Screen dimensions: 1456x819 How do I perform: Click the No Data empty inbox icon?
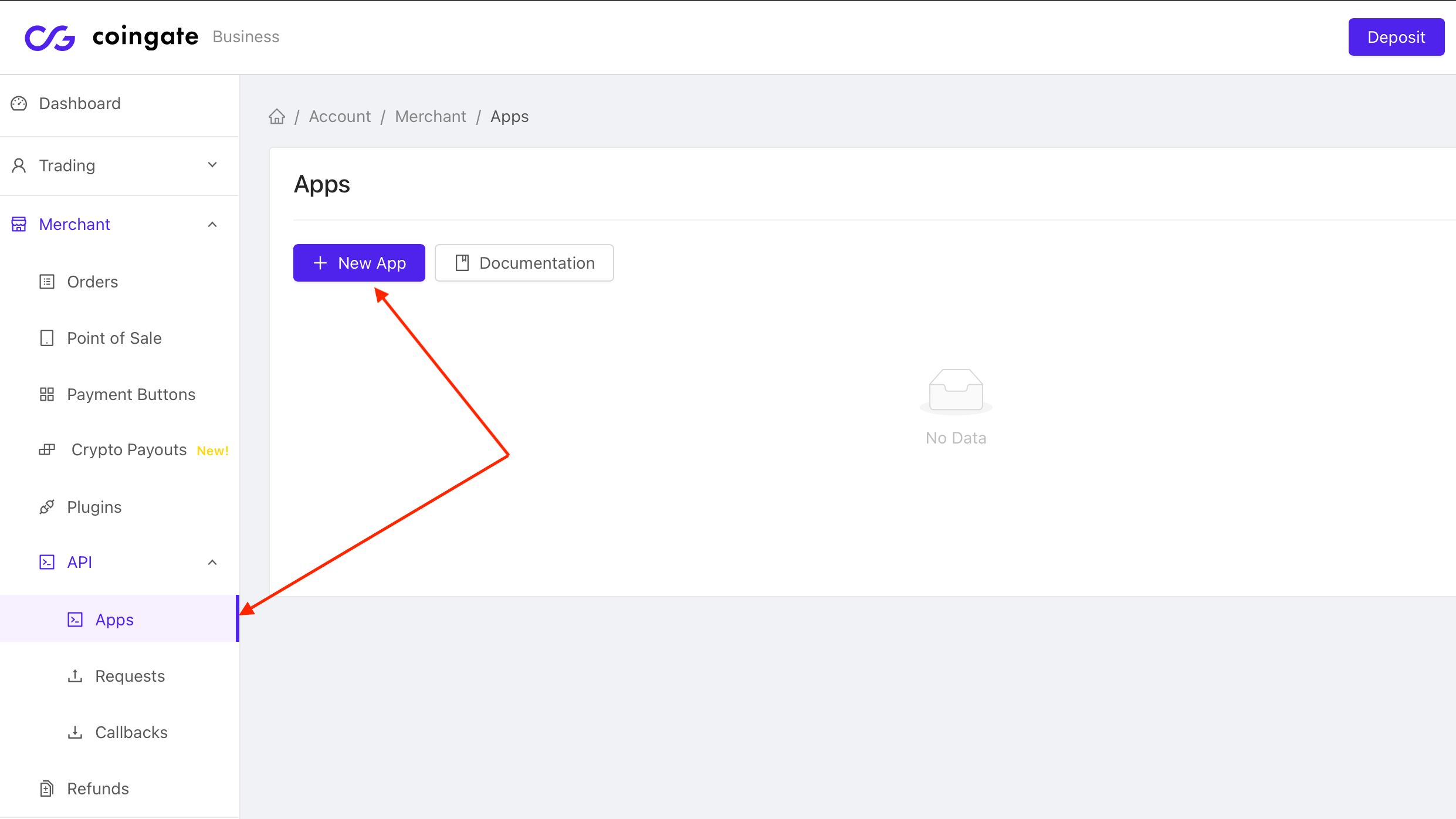coord(956,391)
